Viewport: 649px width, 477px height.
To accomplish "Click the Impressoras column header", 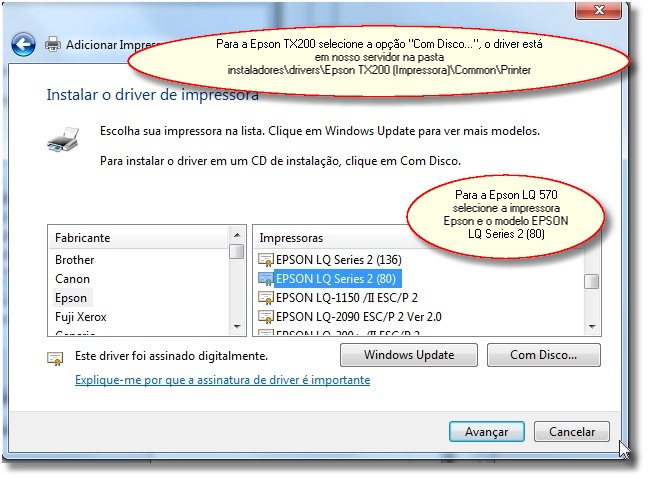I will click(x=291, y=238).
